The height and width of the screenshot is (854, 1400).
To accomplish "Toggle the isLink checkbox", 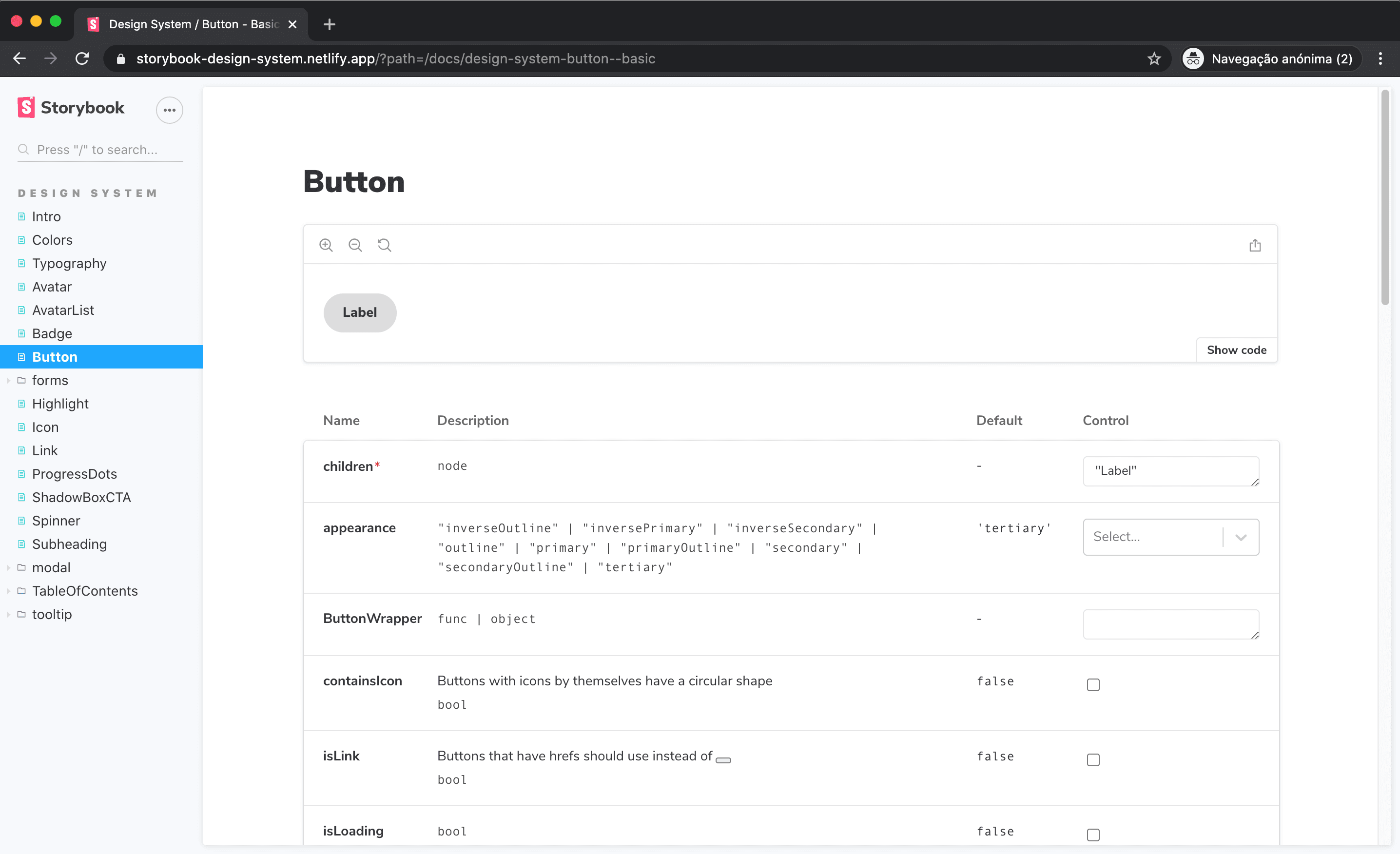I will coord(1093,759).
